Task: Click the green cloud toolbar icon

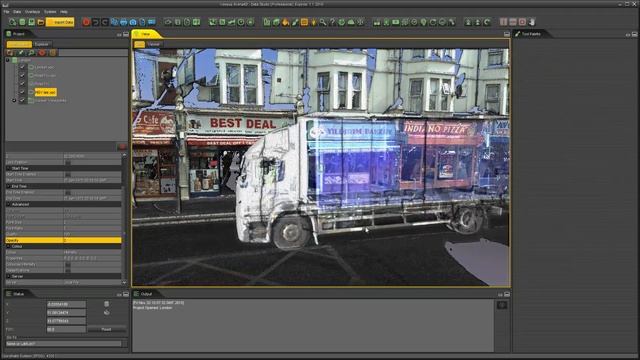Action: 351,22
